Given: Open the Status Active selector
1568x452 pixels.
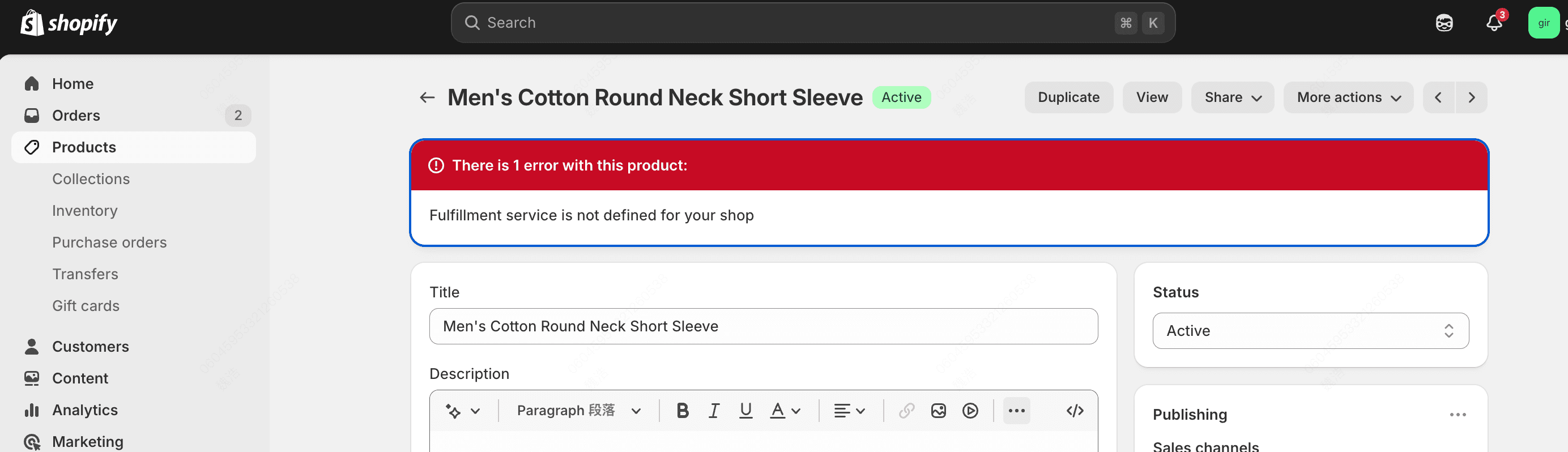Looking at the screenshot, I should coord(1310,331).
